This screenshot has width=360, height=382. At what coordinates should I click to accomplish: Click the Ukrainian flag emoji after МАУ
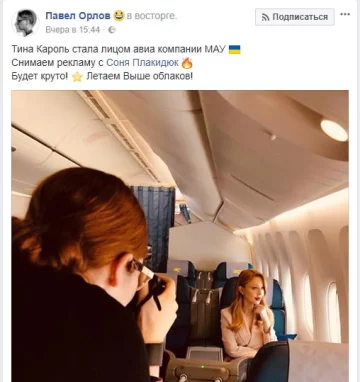234,50
